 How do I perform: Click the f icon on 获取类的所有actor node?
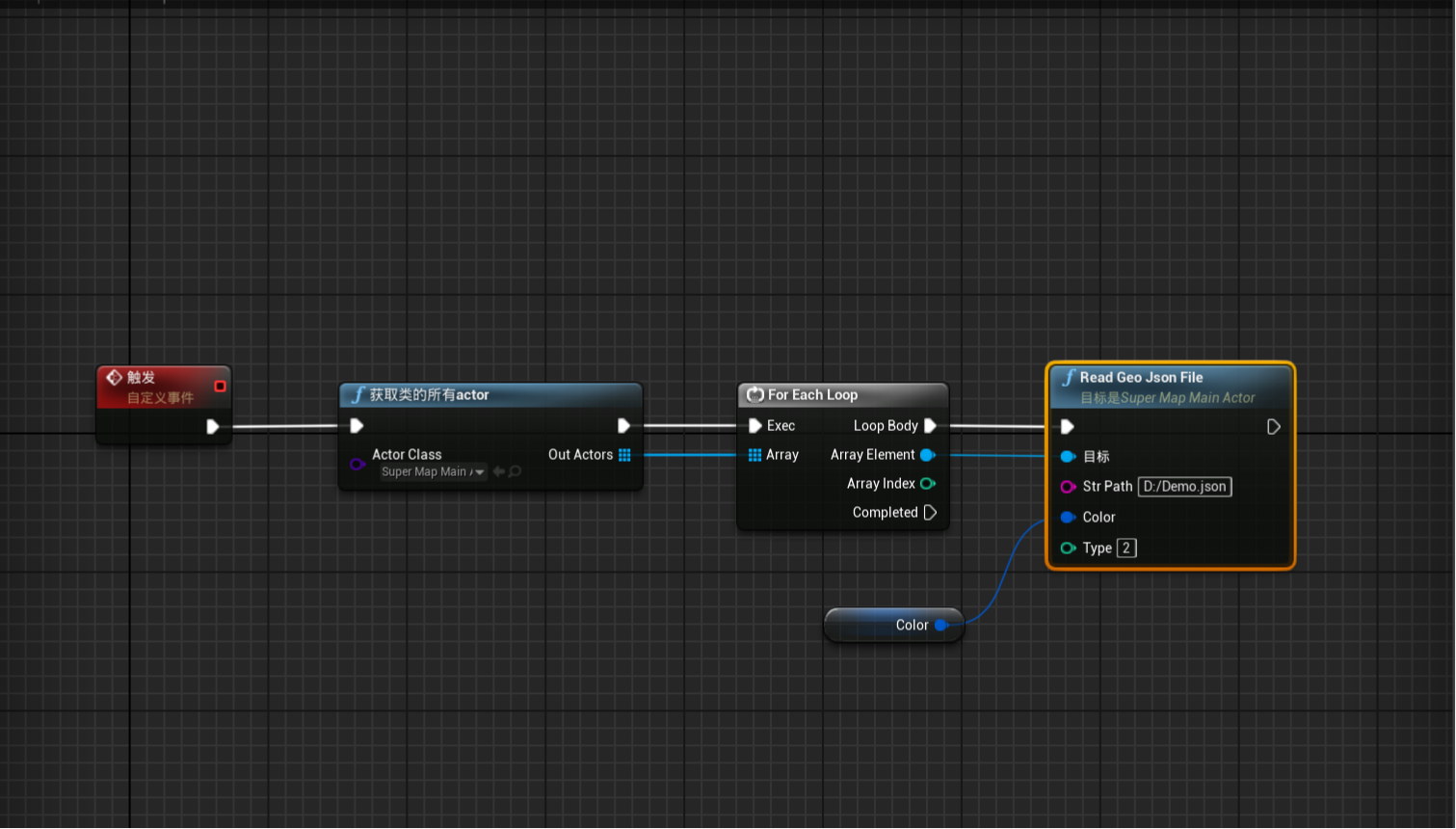[357, 394]
